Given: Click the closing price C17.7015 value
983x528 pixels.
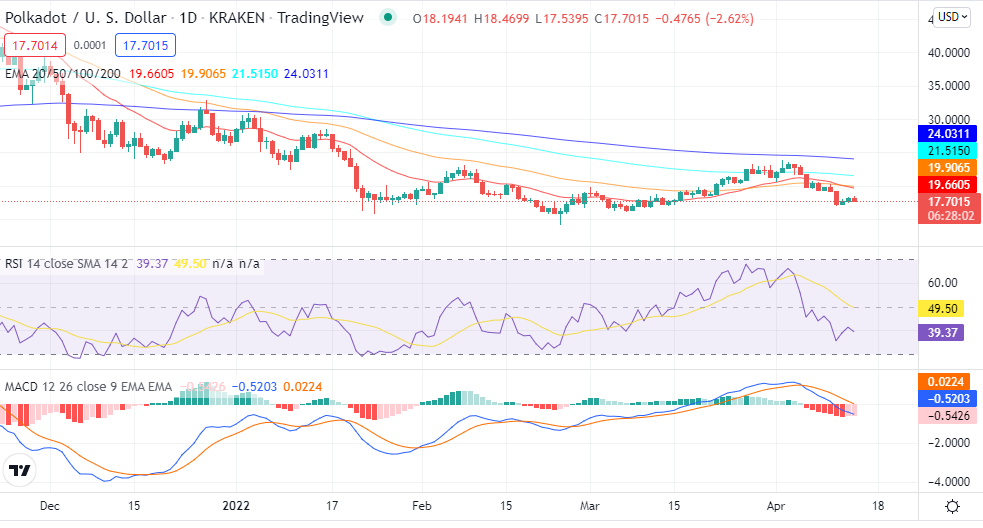Looking at the screenshot, I should 621,19.
